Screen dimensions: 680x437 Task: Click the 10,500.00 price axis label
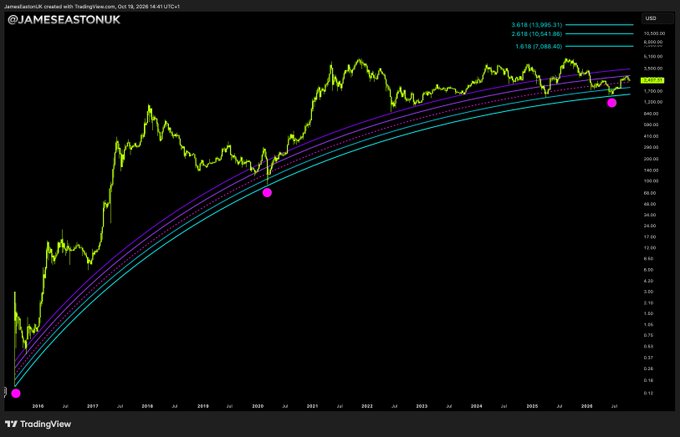654,33
